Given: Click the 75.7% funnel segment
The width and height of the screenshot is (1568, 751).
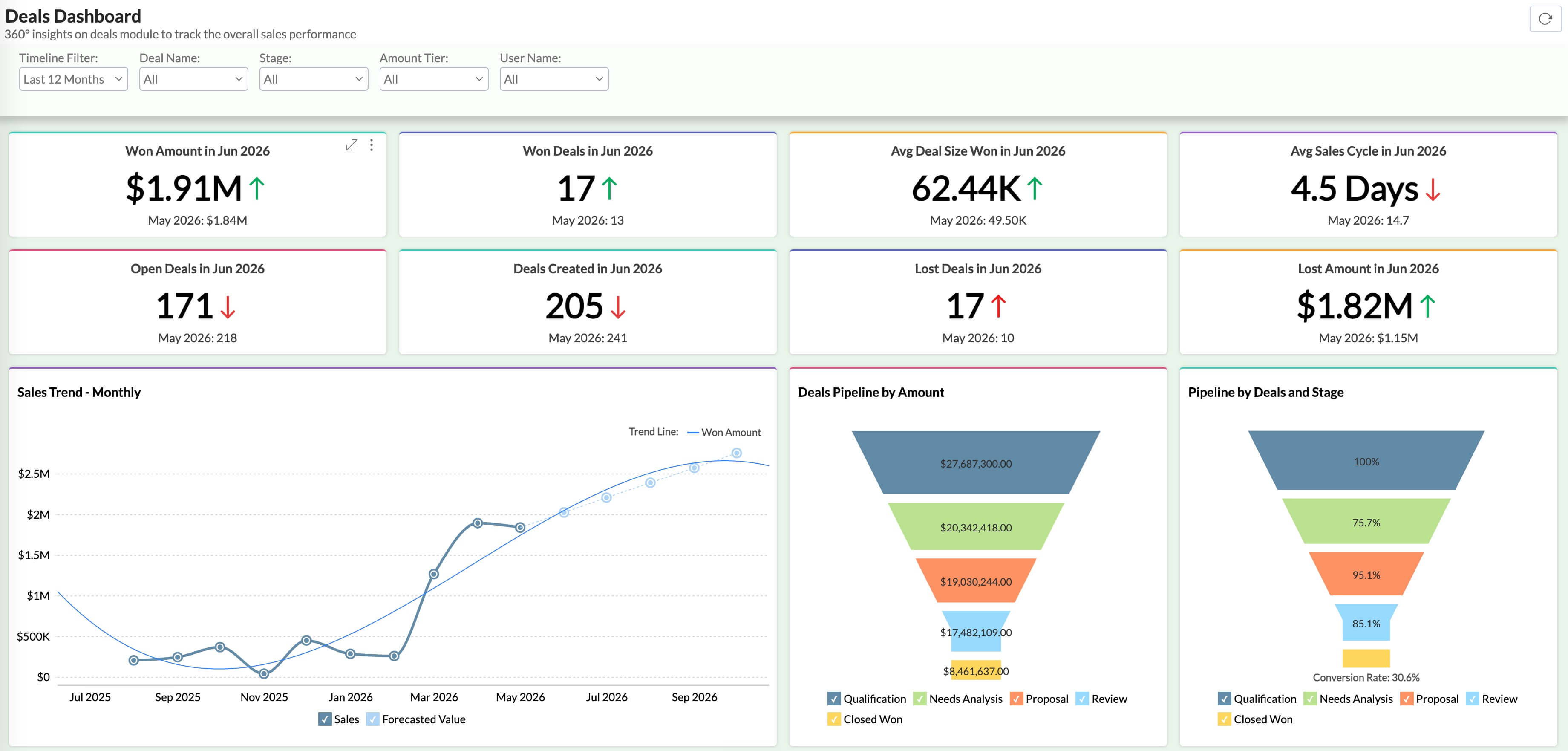Looking at the screenshot, I should pyautogui.click(x=1366, y=521).
